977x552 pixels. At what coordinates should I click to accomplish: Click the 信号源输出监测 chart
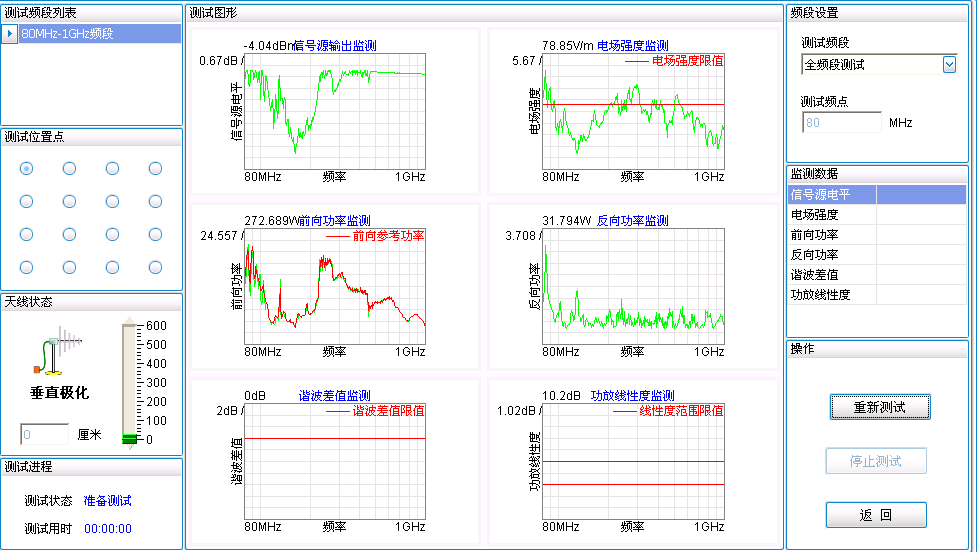(x=335, y=113)
